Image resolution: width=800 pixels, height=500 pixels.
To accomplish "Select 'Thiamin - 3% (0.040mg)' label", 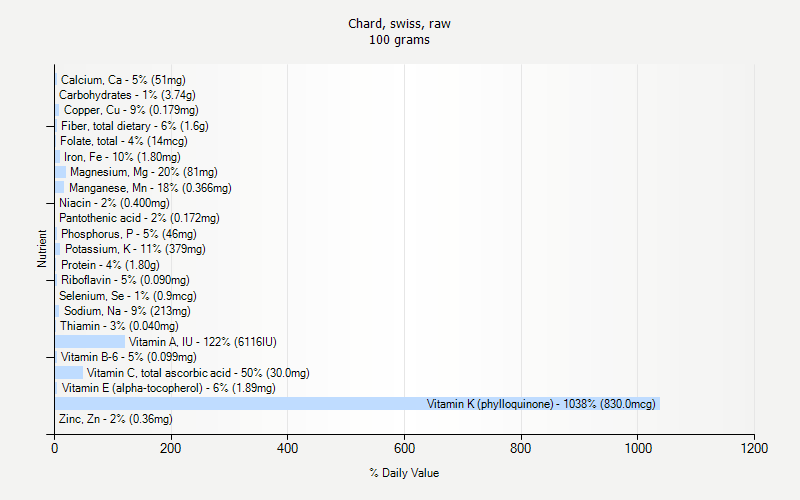I will 119,326.
